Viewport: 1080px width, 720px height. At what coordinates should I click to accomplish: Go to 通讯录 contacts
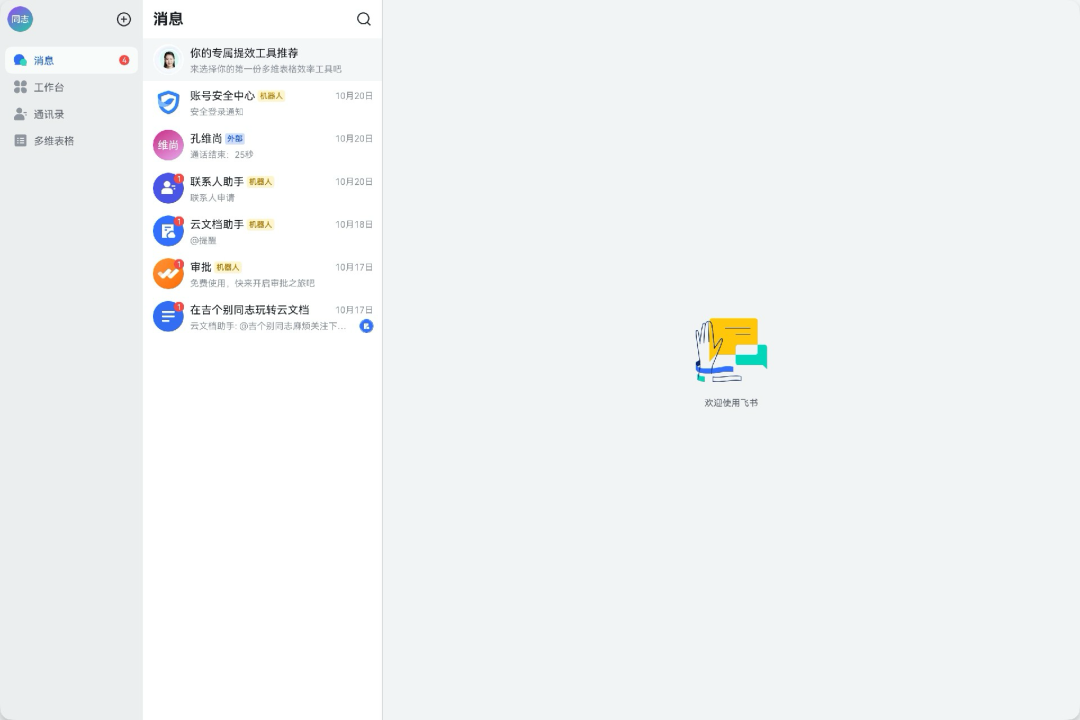tap(72, 114)
